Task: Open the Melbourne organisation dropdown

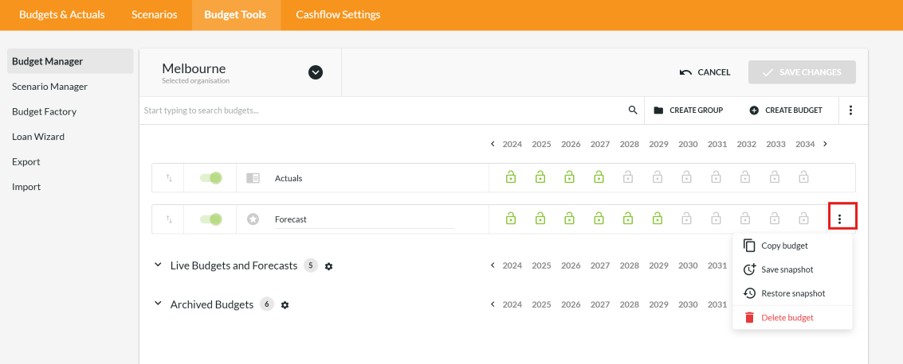Action: click(315, 73)
